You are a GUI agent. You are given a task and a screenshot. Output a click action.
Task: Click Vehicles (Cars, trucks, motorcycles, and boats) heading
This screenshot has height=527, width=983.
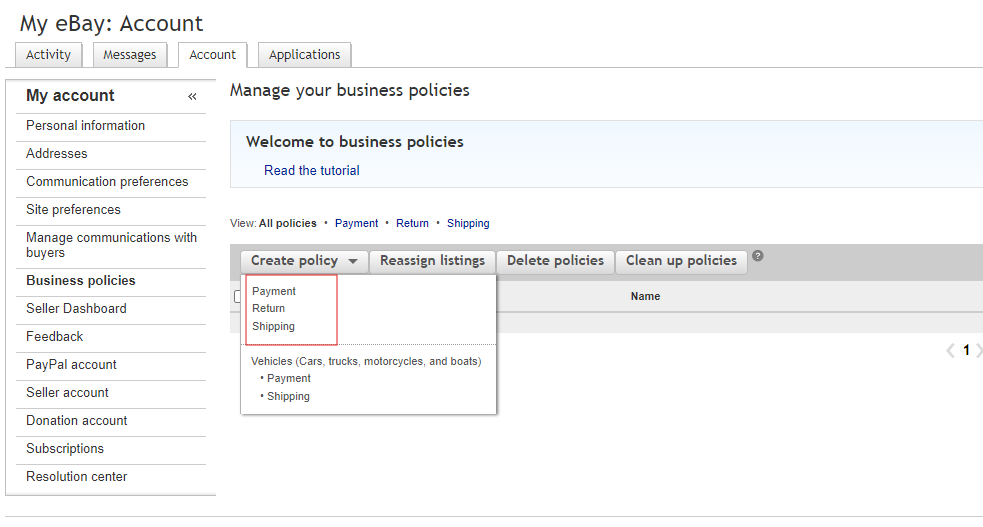coord(366,362)
